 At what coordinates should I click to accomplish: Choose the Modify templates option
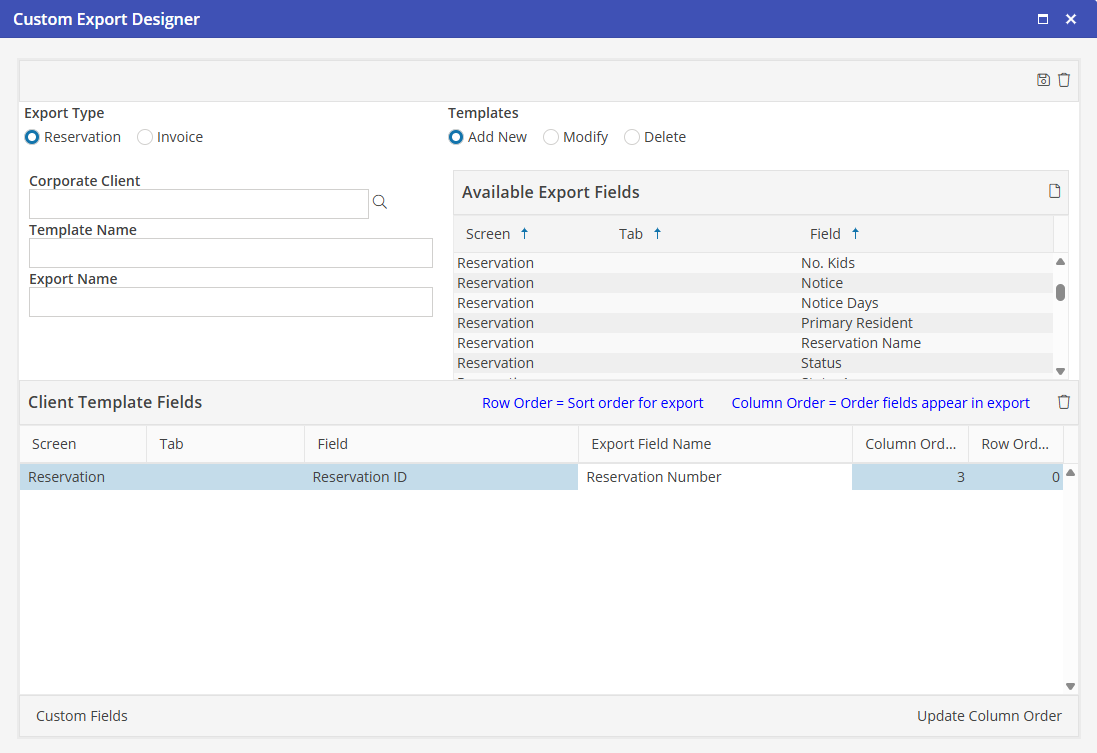[551, 137]
